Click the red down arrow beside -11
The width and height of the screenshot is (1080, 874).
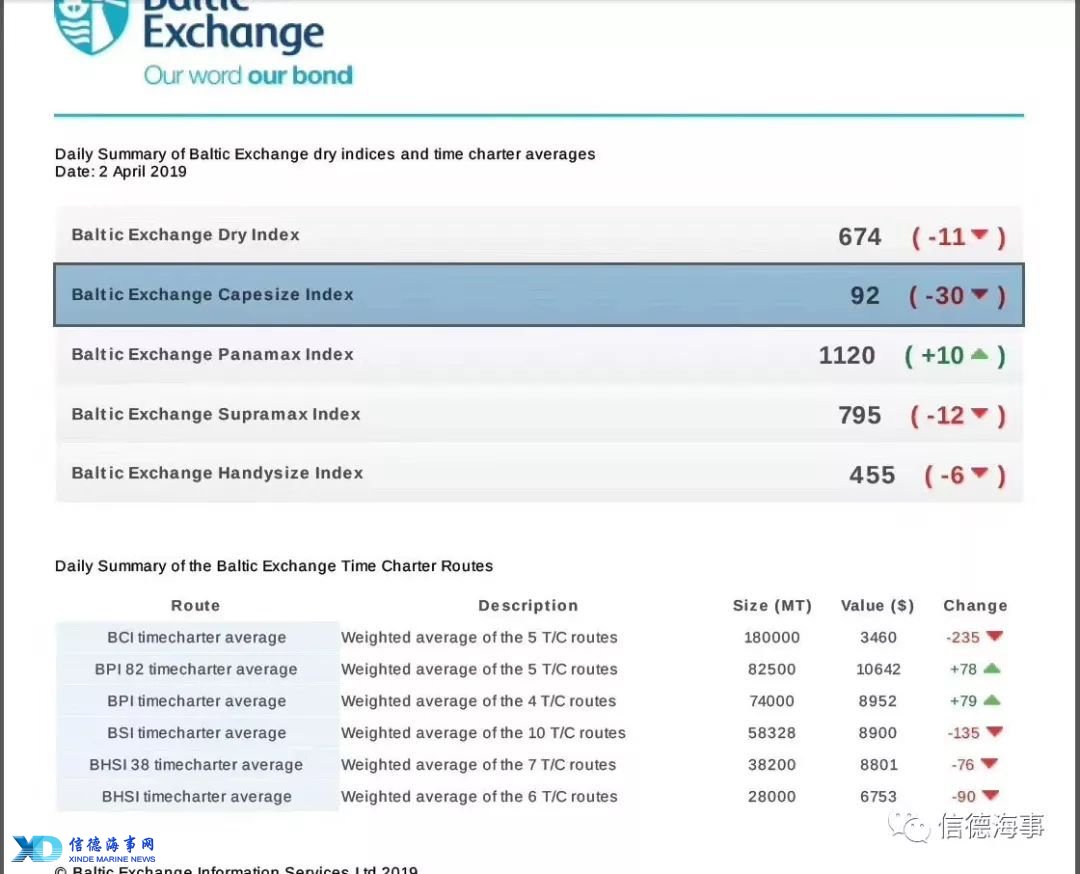979,236
